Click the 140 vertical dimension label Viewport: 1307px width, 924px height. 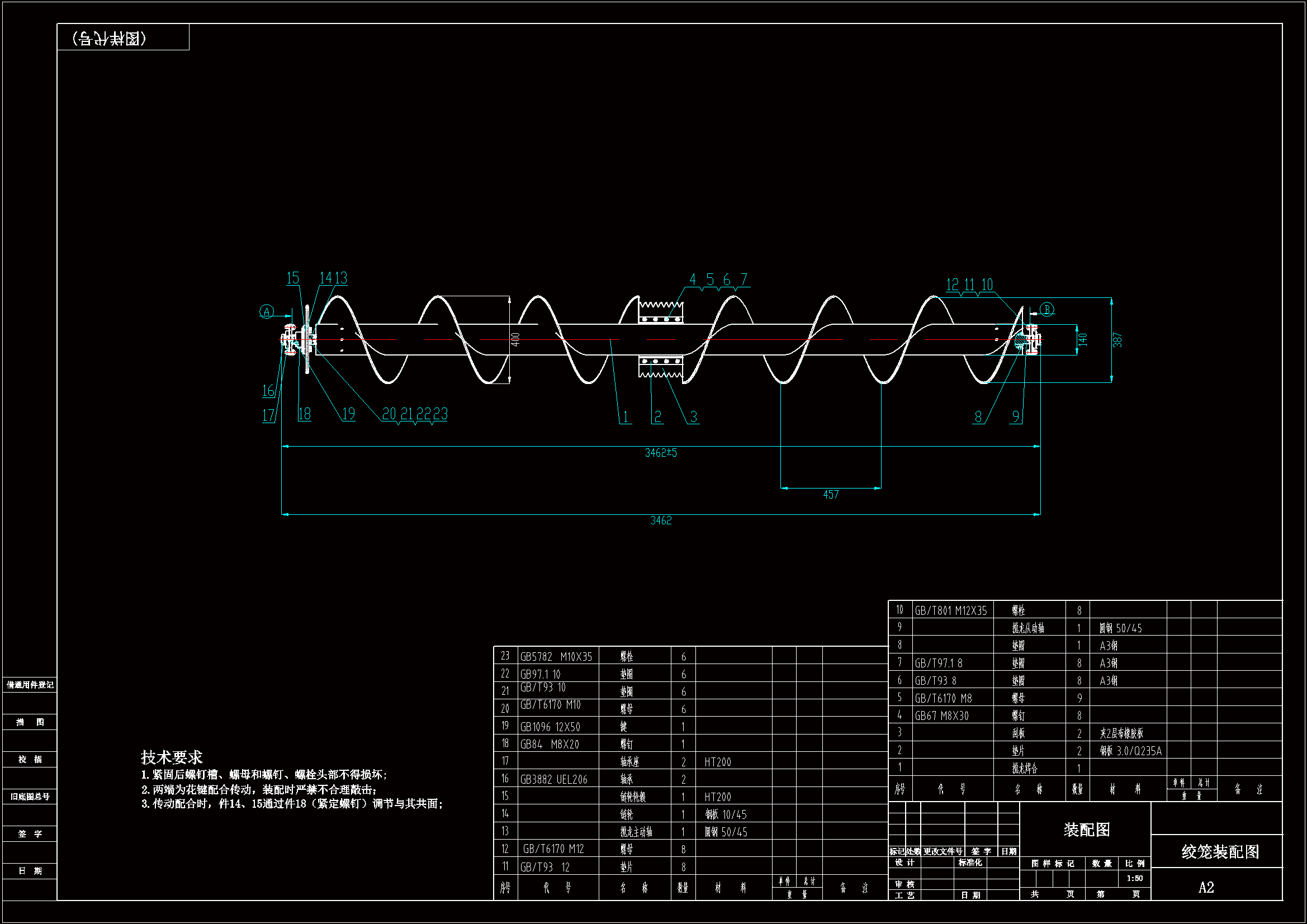coord(1082,339)
